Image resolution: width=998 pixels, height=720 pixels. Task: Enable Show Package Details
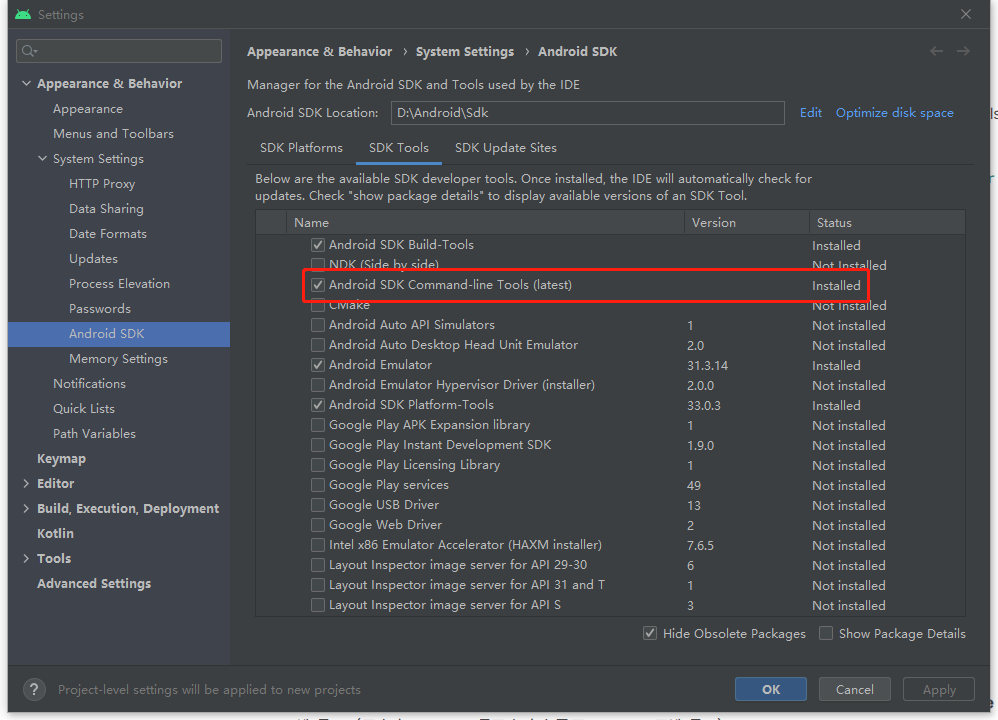click(826, 633)
